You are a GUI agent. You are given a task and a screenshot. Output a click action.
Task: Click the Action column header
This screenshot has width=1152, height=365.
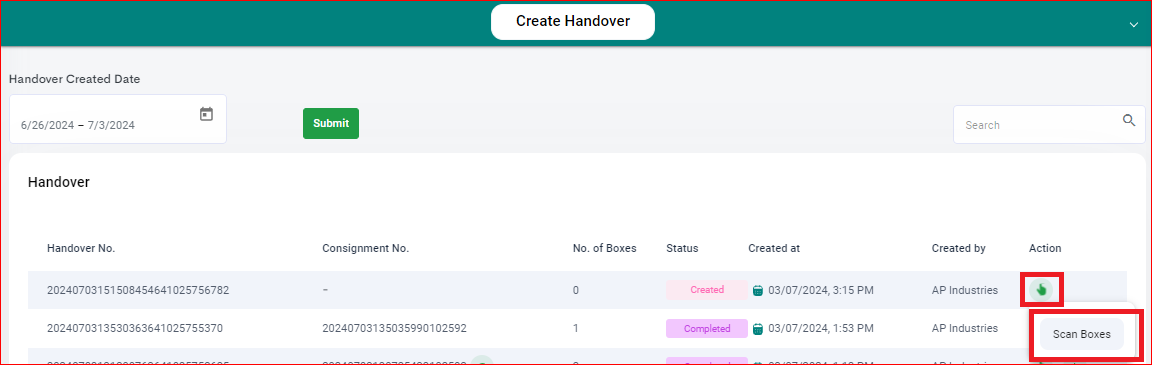[1045, 248]
